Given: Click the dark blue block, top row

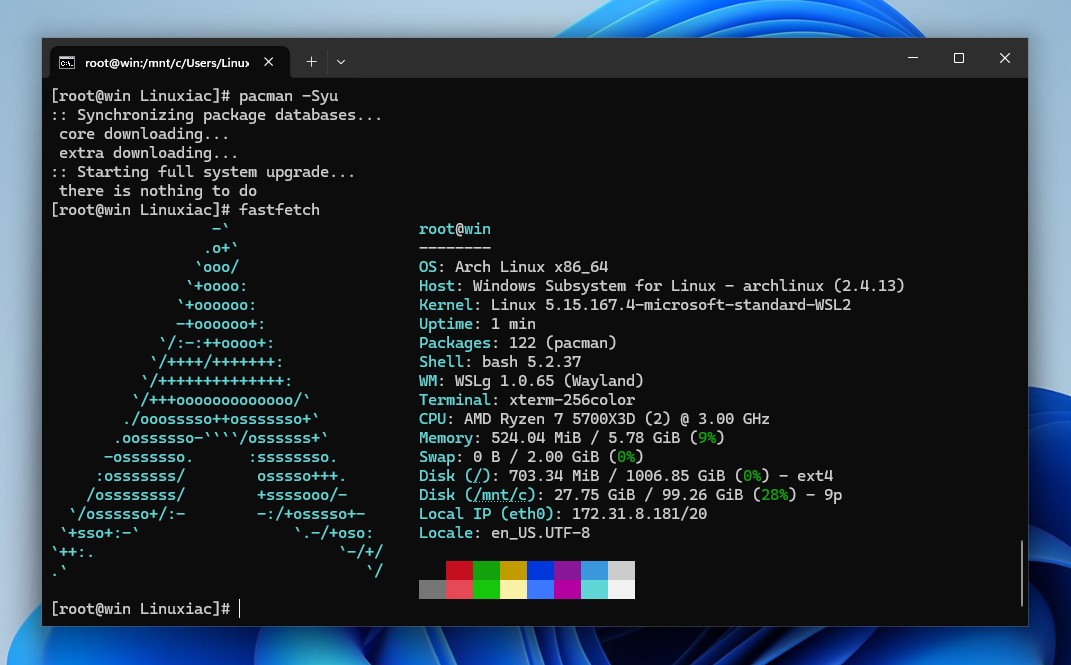Looking at the screenshot, I should (540, 571).
